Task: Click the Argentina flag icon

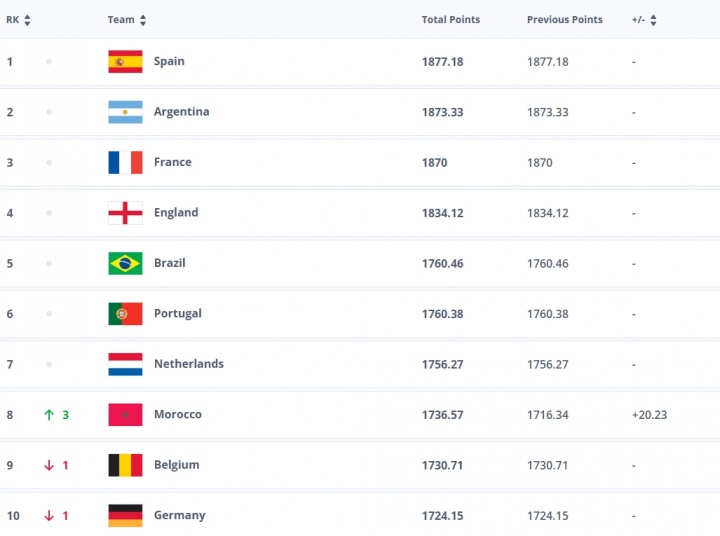Action: pyautogui.click(x=125, y=112)
